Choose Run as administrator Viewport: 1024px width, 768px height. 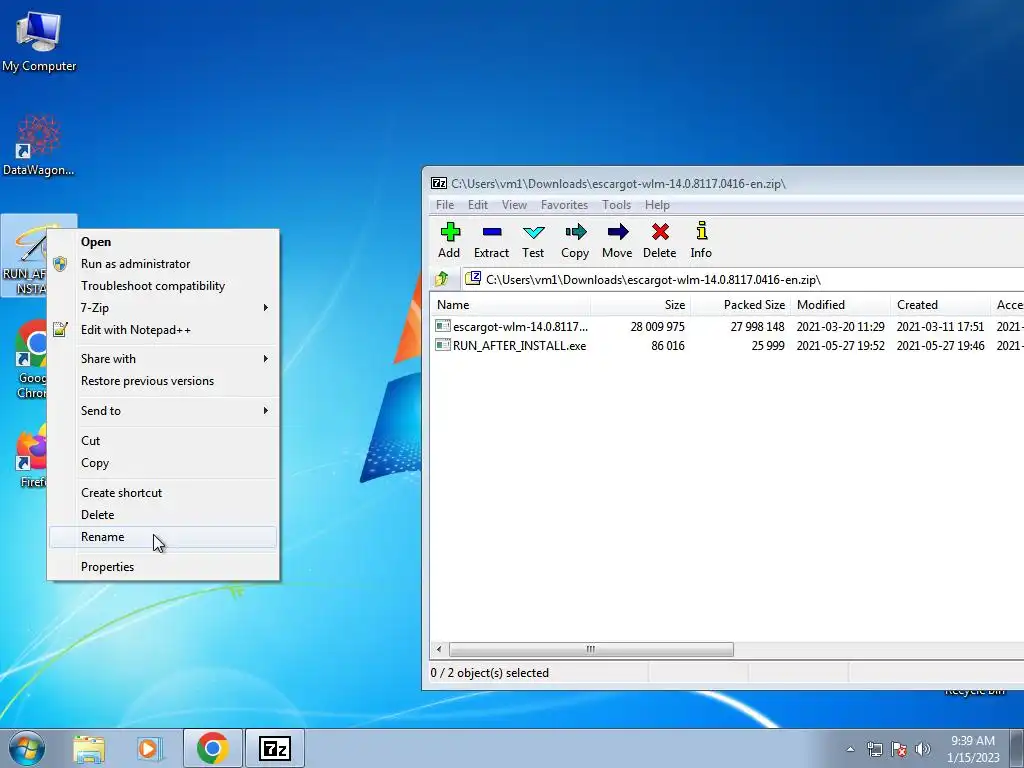pyautogui.click(x=163, y=264)
